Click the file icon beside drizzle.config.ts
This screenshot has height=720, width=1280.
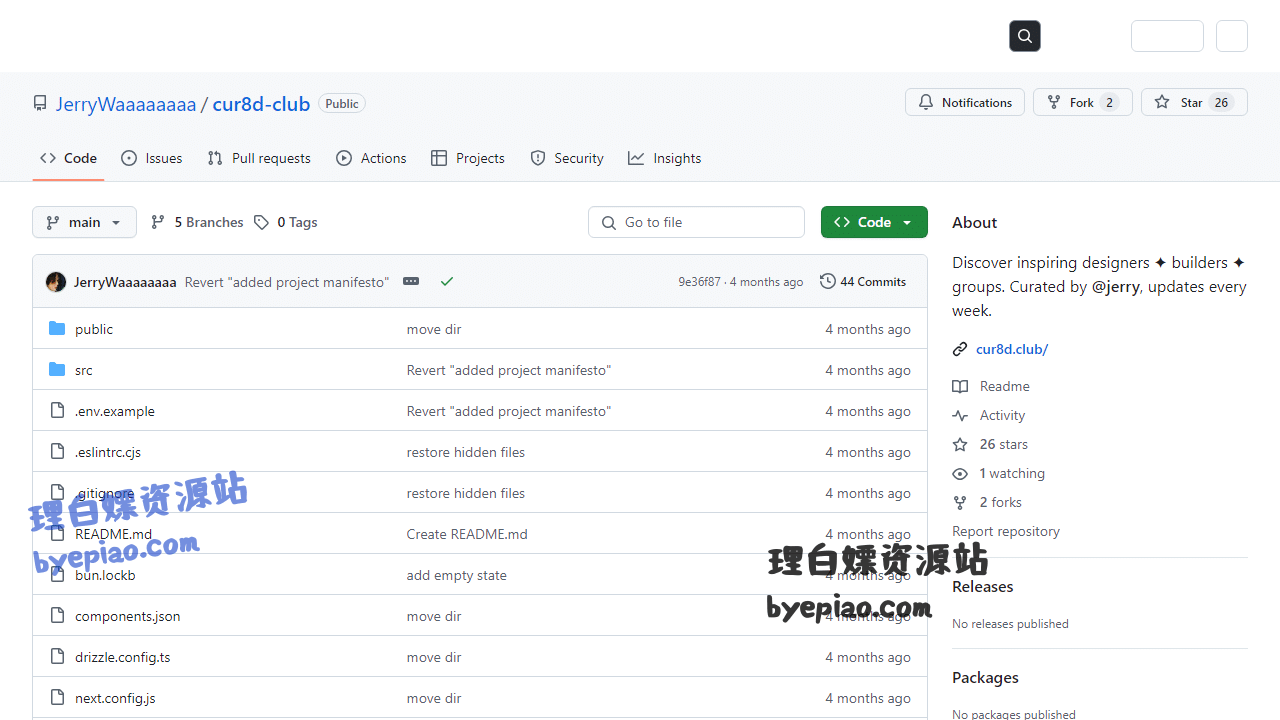coord(57,657)
